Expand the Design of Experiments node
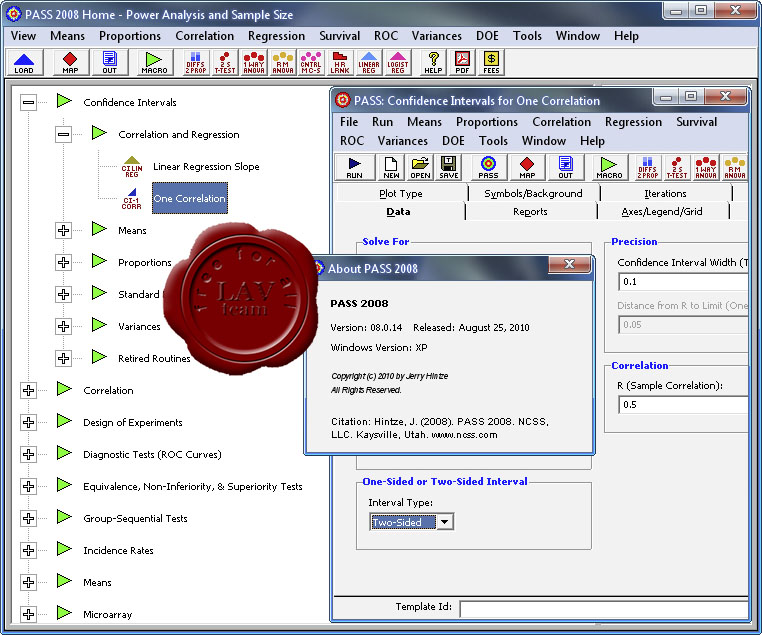The width and height of the screenshot is (762, 635). [x=29, y=422]
